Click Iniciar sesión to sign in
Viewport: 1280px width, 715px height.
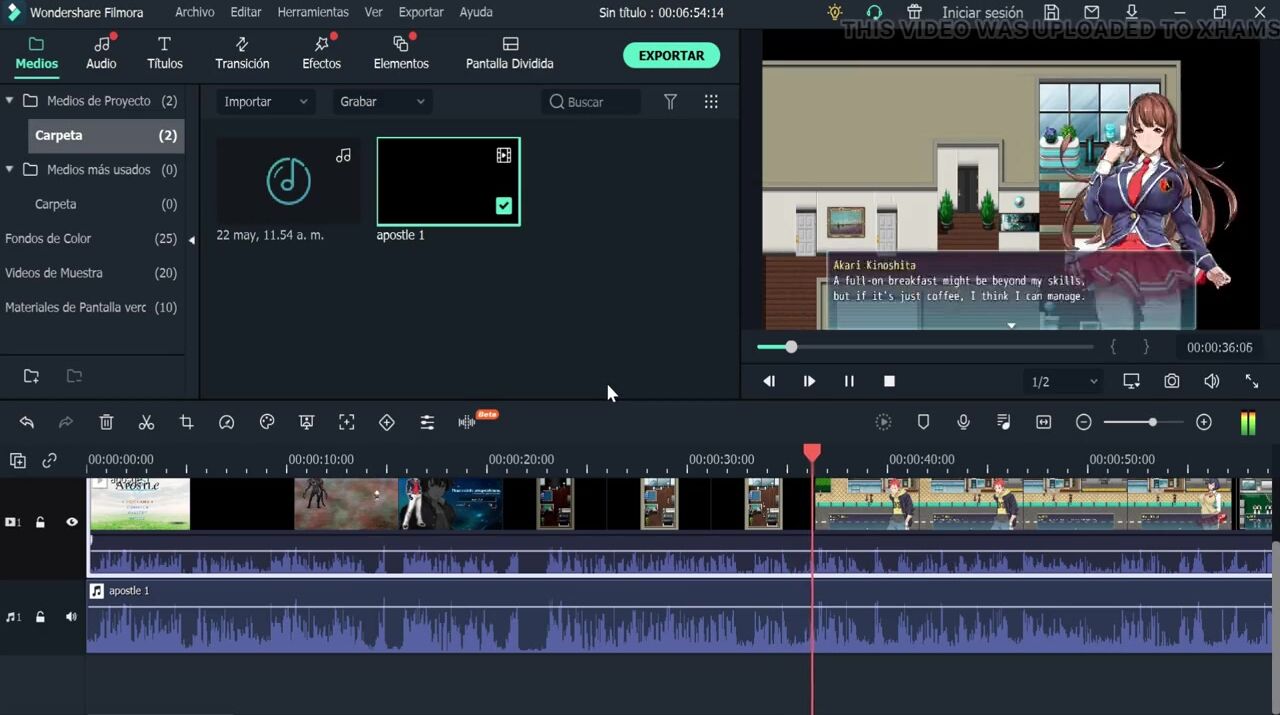(x=982, y=13)
